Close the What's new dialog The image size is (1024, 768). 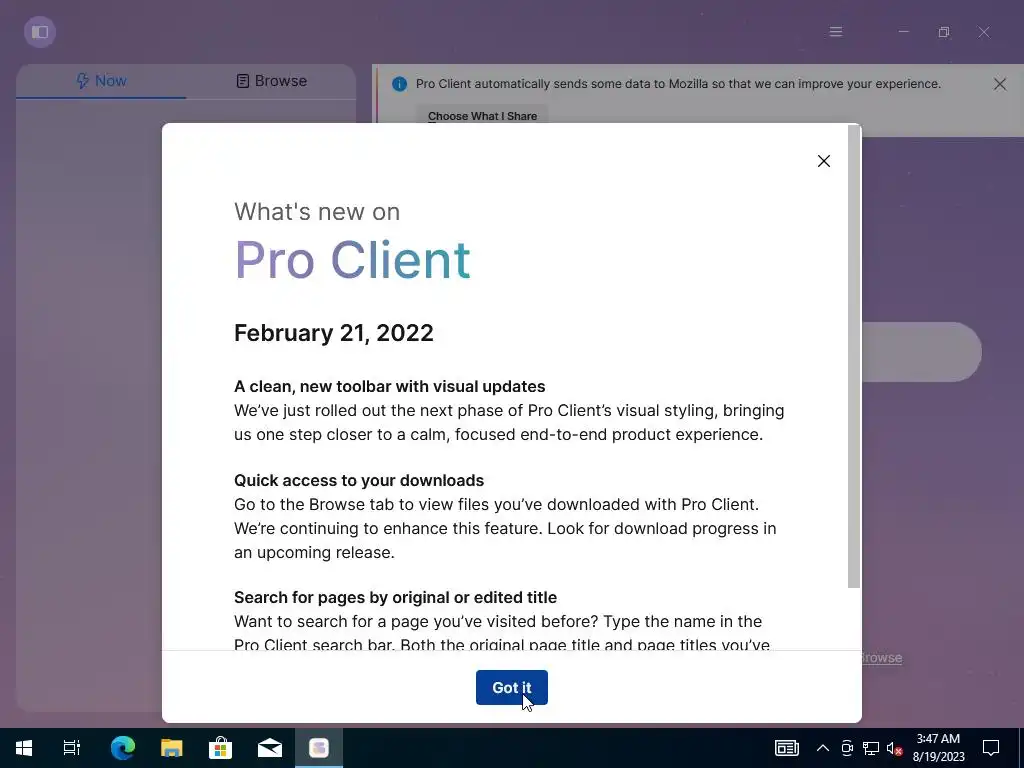pyautogui.click(x=824, y=161)
